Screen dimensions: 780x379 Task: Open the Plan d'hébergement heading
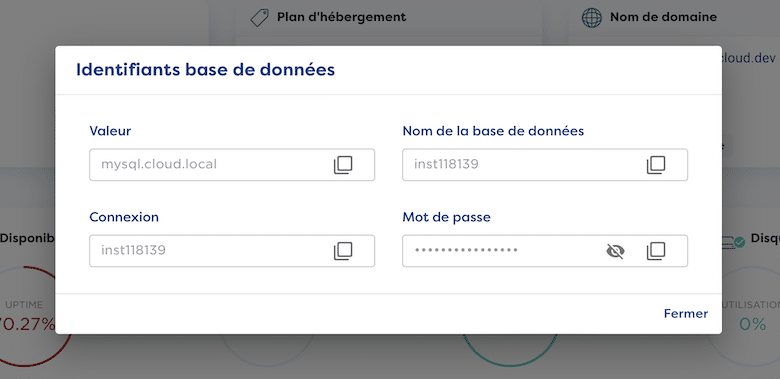tap(341, 17)
